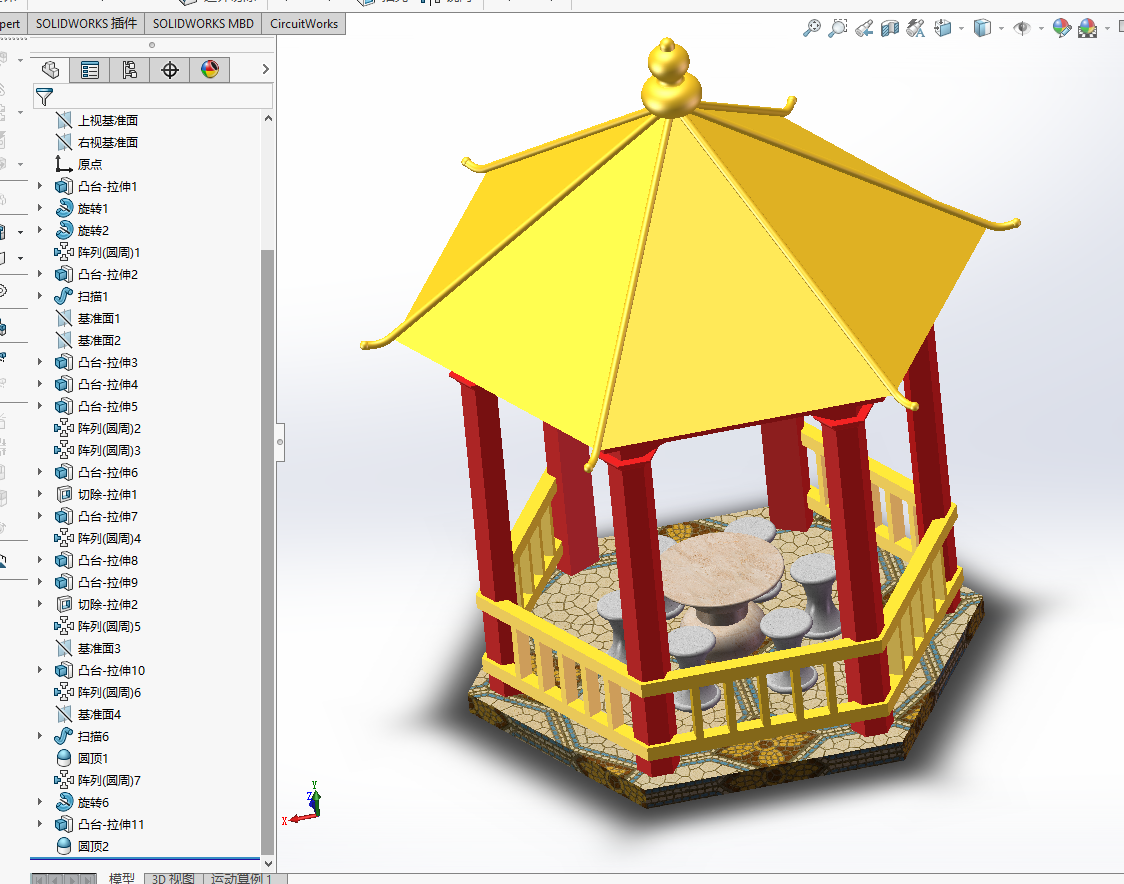This screenshot has width=1124, height=884.
Task: Click the Display Style cube icon
Action: coord(982,28)
